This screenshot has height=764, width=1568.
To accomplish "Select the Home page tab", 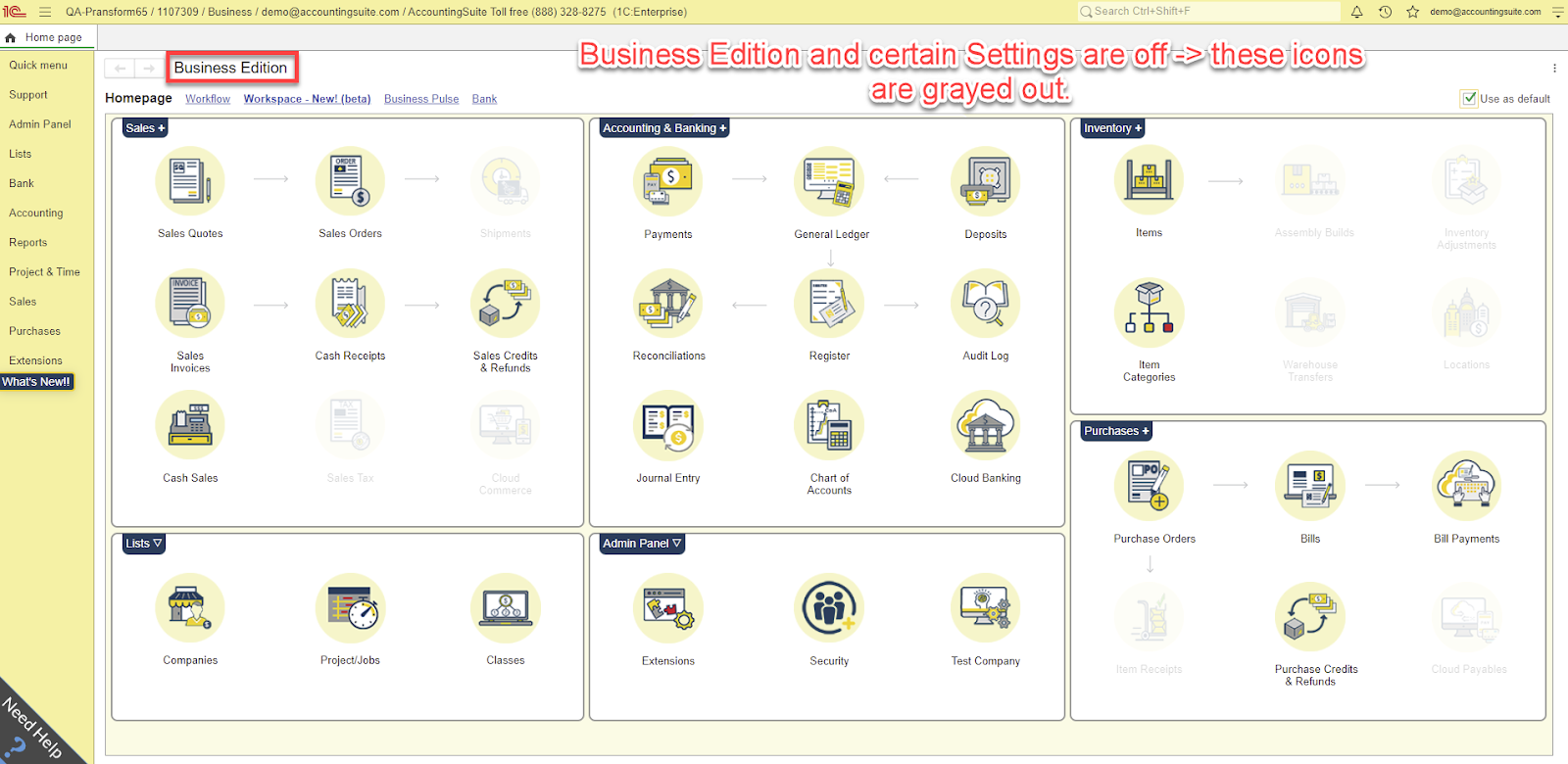I will tap(46, 37).
